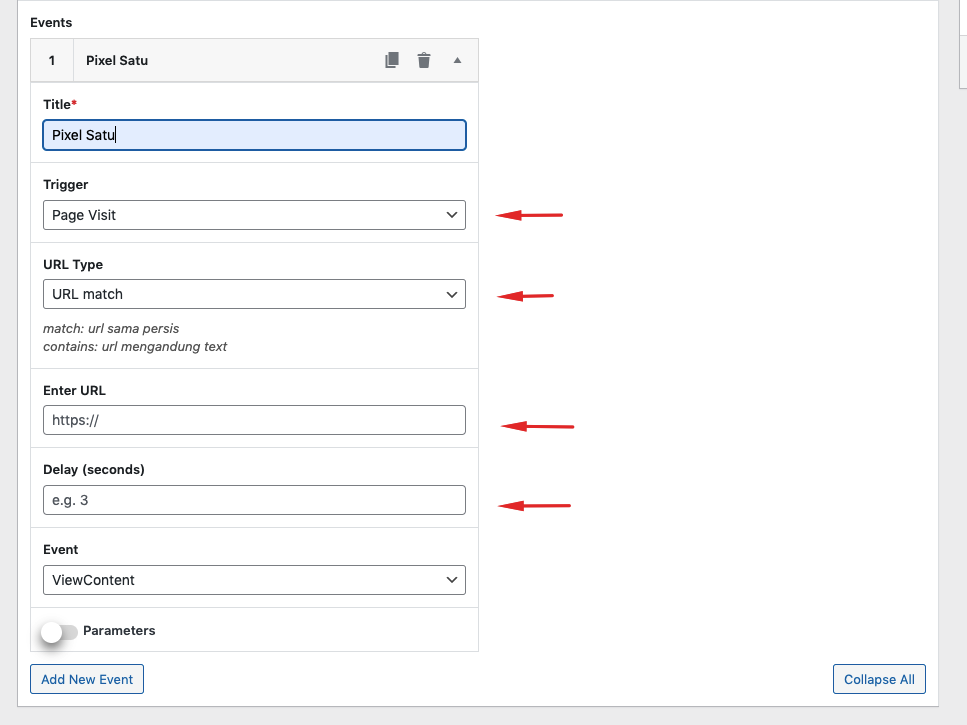The image size is (967, 725).
Task: Click into the Enter URL https:// field
Action: (x=254, y=420)
